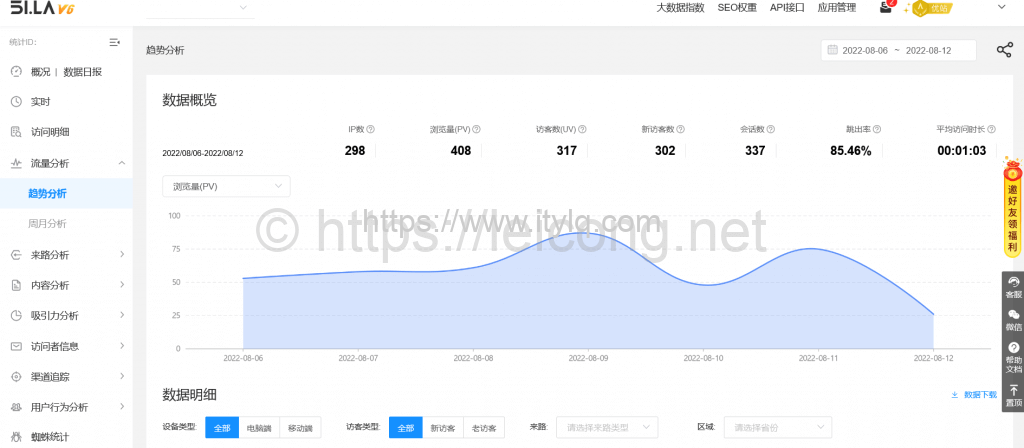Click the help icon beside 会话数
Viewport: 1024px width, 448px height.
[771, 129]
